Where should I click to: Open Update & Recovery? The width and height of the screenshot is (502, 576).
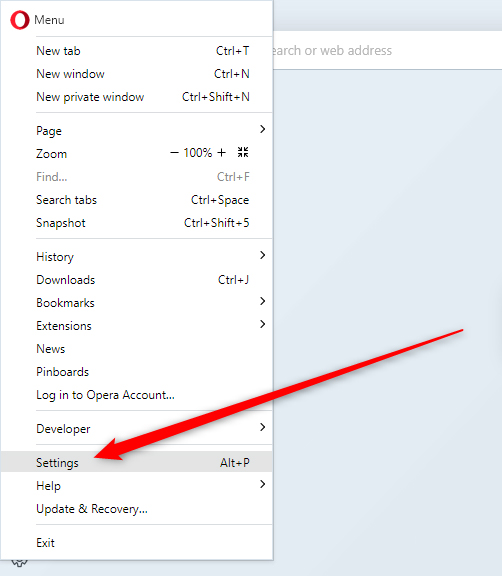[x=137, y=509]
